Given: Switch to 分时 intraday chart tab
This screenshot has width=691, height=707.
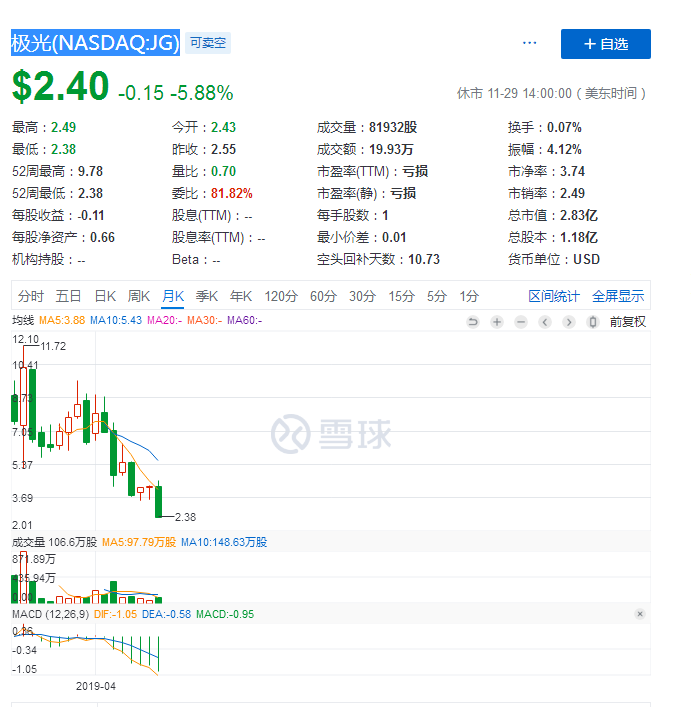Looking at the screenshot, I should (31, 296).
